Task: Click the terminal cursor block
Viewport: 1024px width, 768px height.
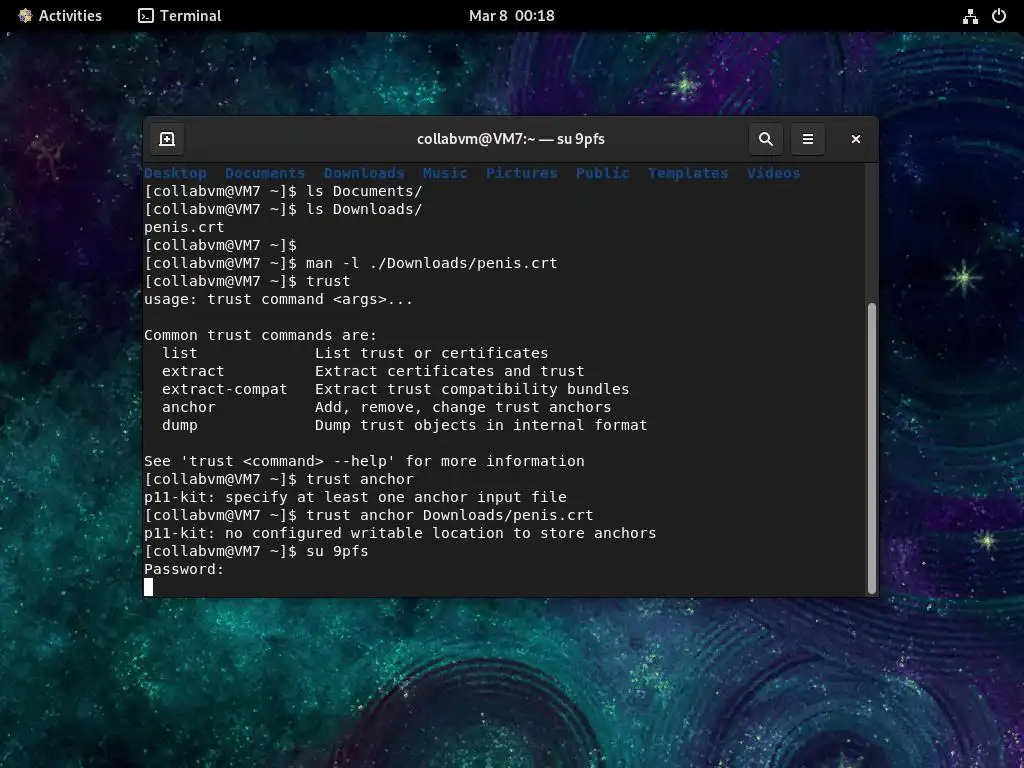Action: click(149, 587)
